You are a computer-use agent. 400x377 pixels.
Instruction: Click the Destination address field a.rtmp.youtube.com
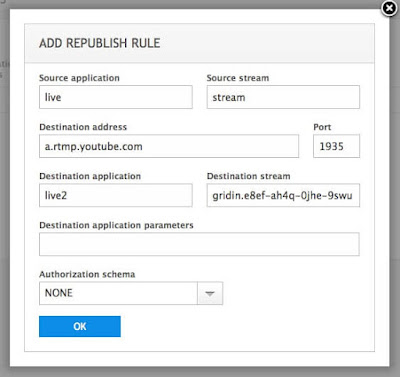pyautogui.click(x=169, y=146)
